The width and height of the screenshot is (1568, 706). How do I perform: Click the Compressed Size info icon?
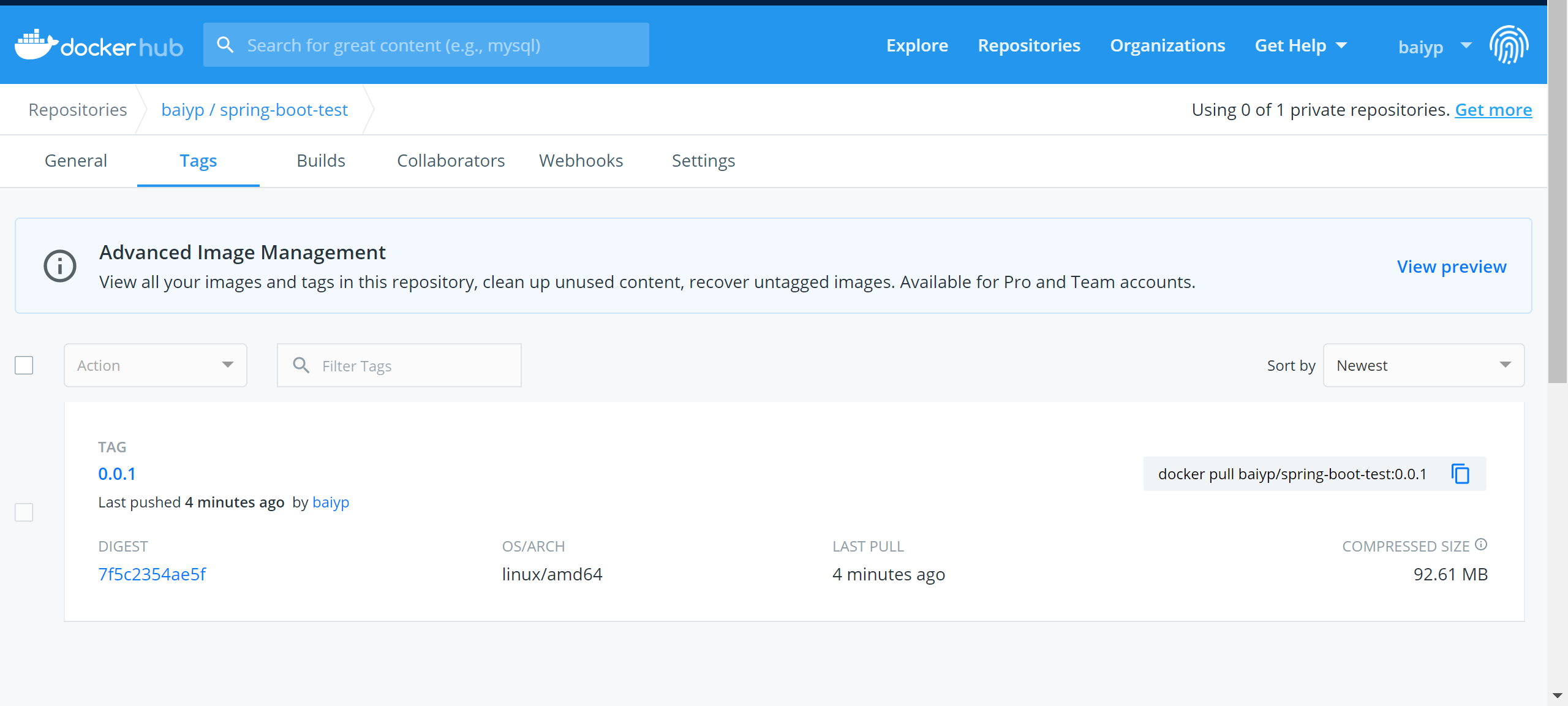tap(1481, 544)
